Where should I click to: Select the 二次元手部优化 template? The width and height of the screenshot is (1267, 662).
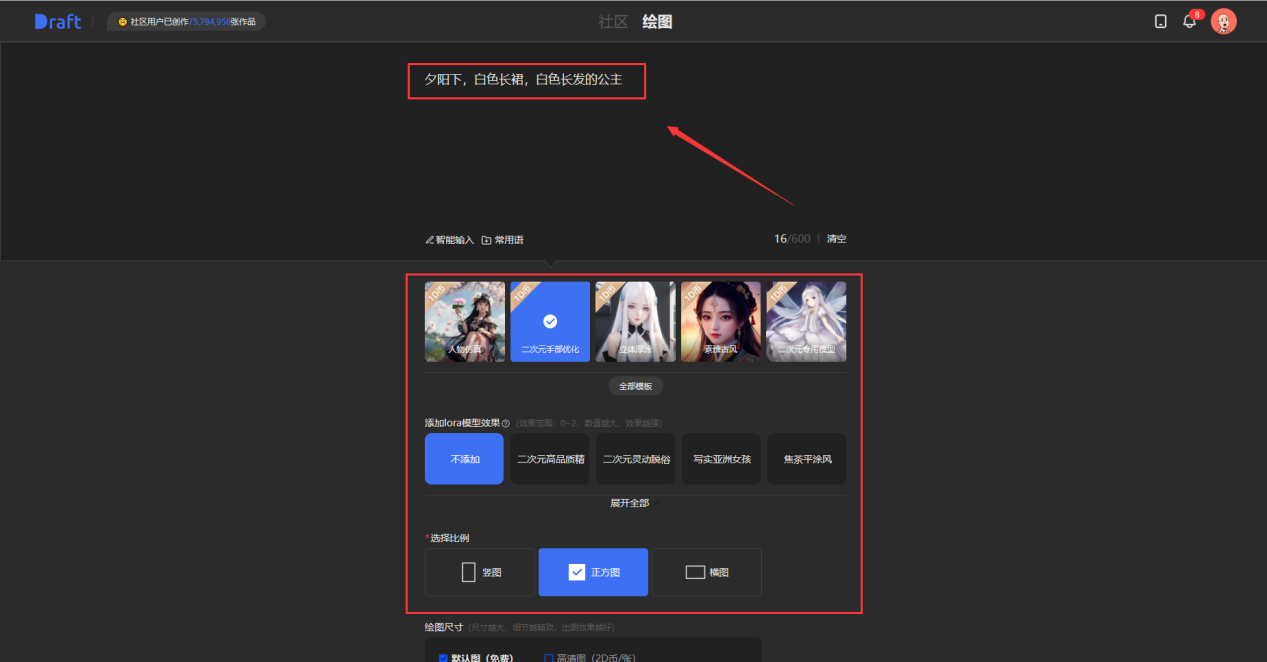[550, 321]
